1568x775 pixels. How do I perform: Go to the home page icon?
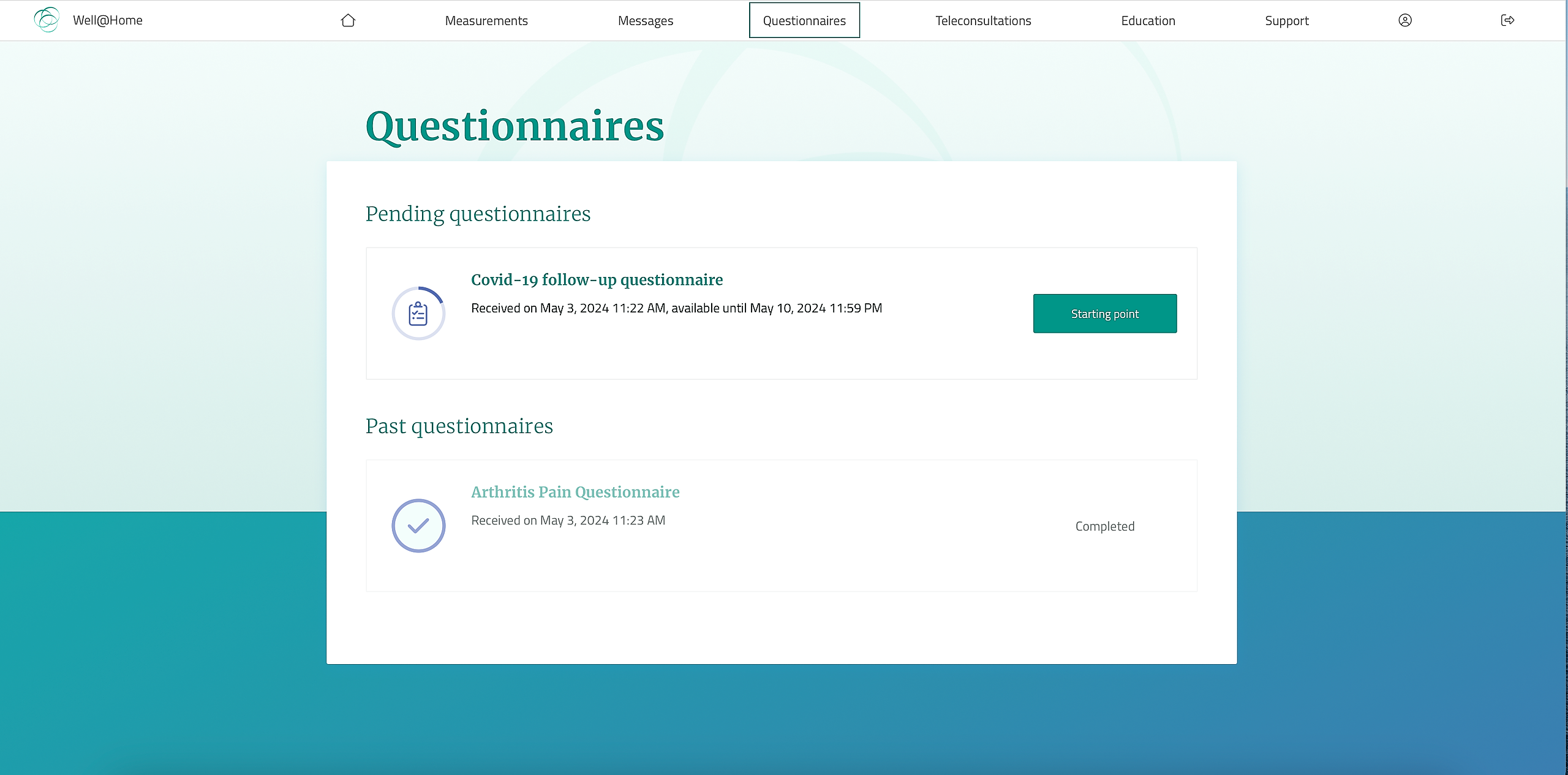point(348,20)
